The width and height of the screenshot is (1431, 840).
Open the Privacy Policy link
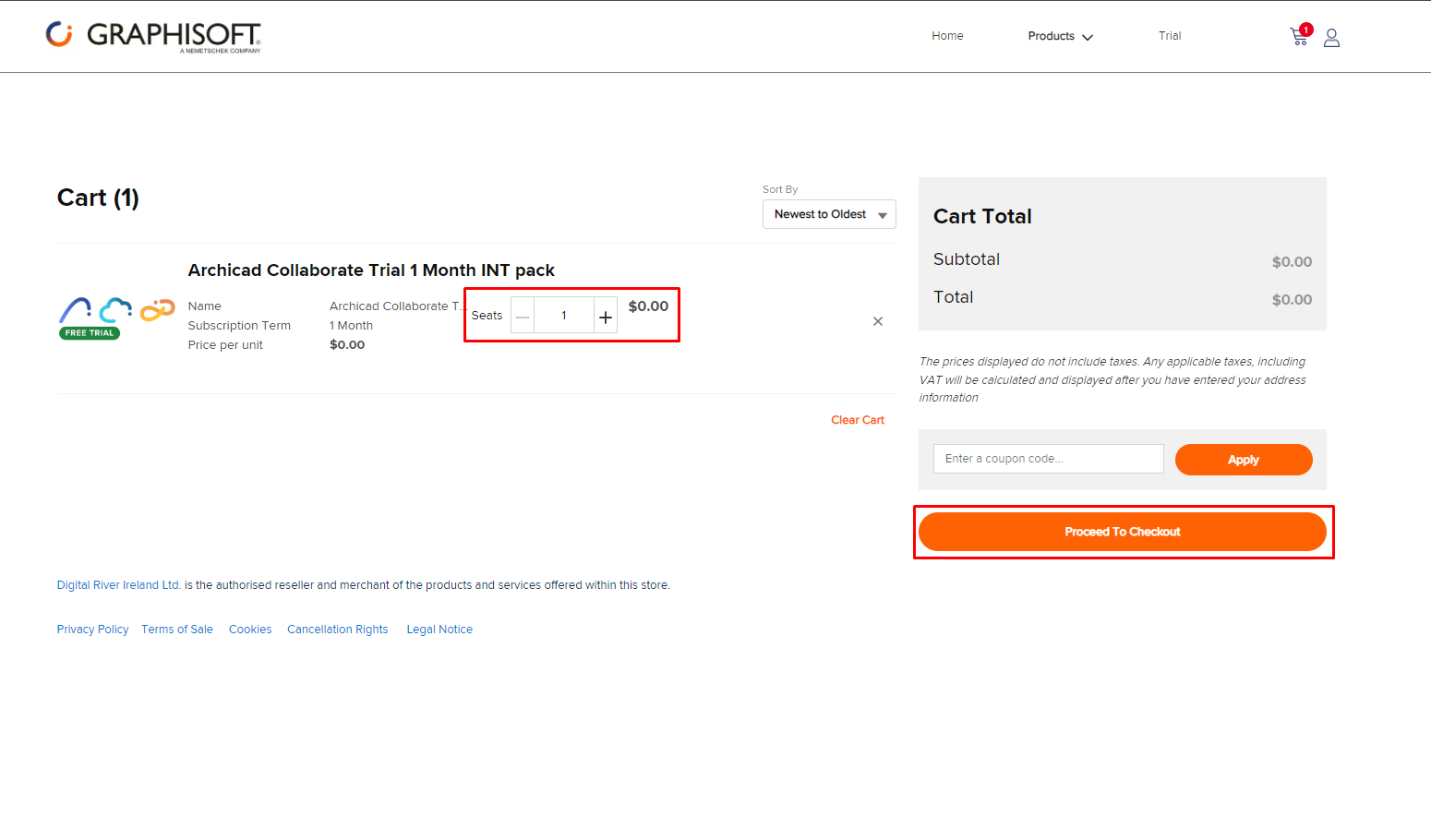point(92,630)
